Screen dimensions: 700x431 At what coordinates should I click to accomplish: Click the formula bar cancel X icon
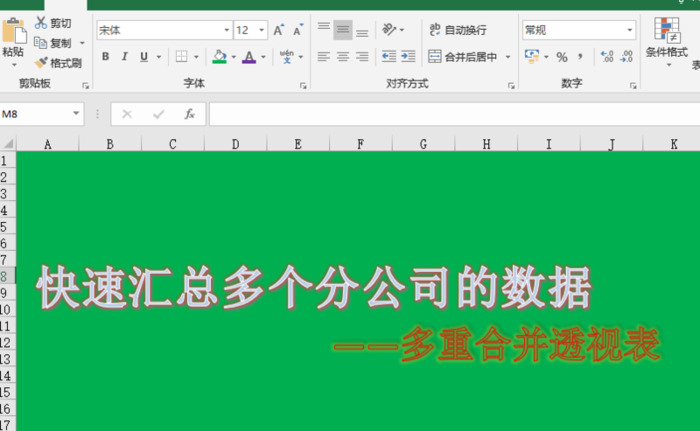[127, 114]
